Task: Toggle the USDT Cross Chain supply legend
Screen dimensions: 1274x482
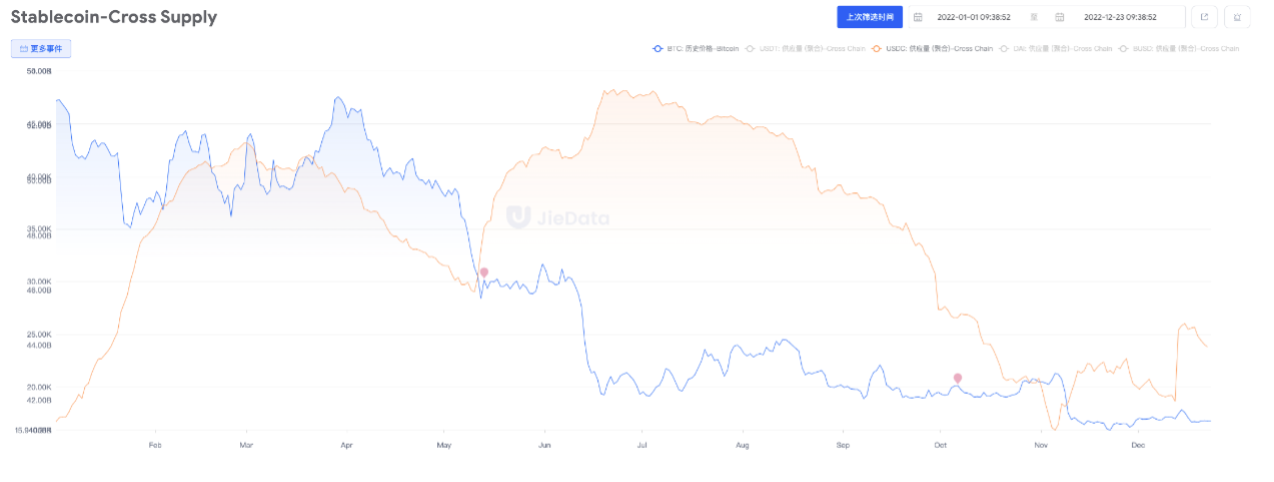Action: click(805, 48)
